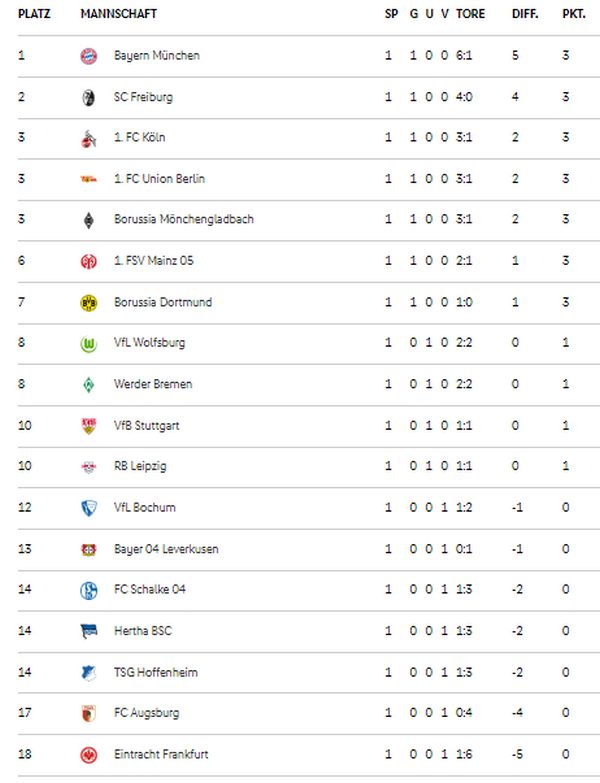Image resolution: width=600 pixels, height=783 pixels.
Task: Open the Bayer 04 Leverkusen team page
Action: tap(166, 549)
